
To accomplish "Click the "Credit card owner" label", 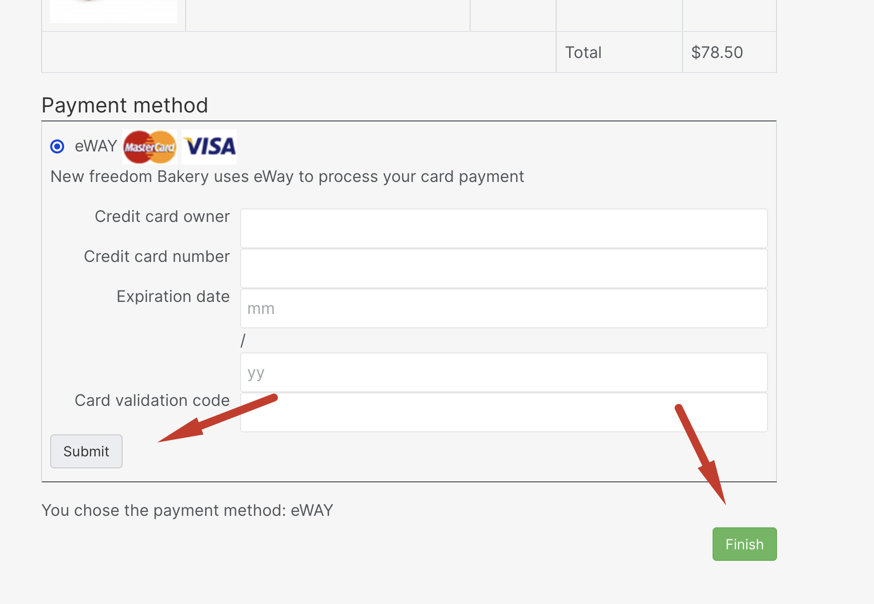I will click(x=162, y=216).
